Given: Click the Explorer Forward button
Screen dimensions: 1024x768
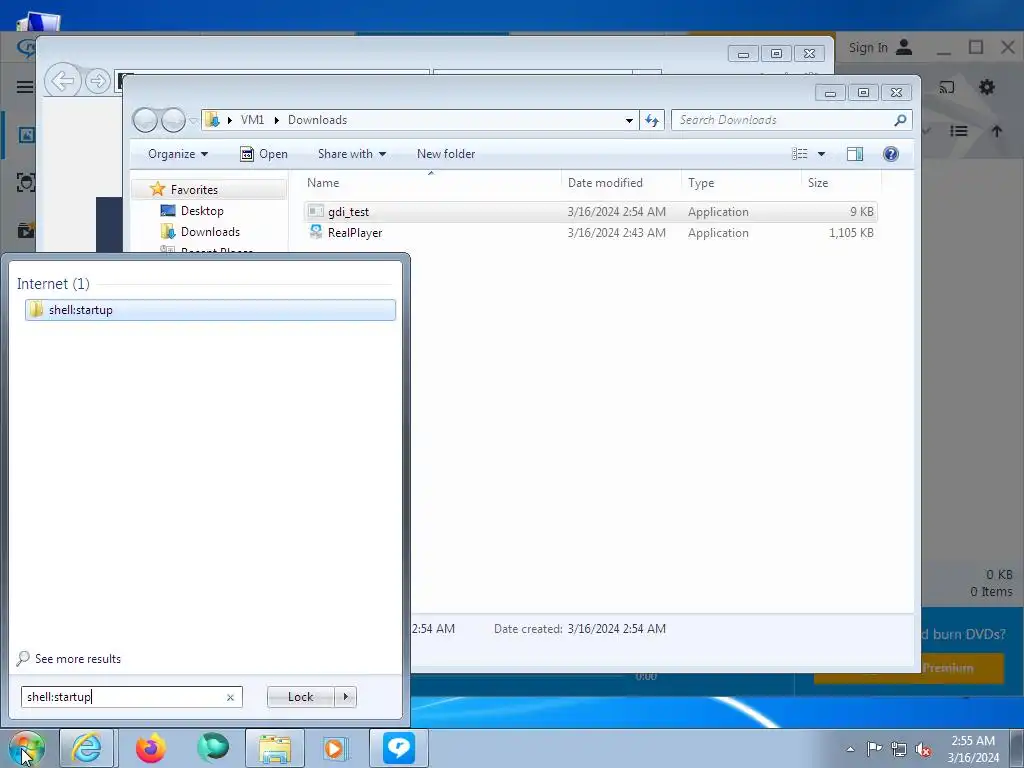Looking at the screenshot, I should click(x=174, y=120).
